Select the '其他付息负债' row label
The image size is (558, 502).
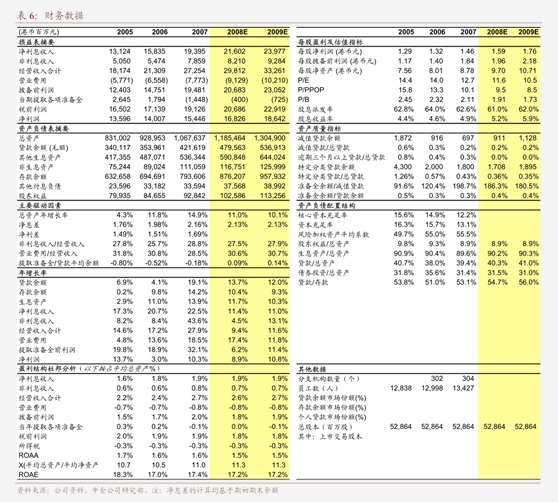(40, 186)
